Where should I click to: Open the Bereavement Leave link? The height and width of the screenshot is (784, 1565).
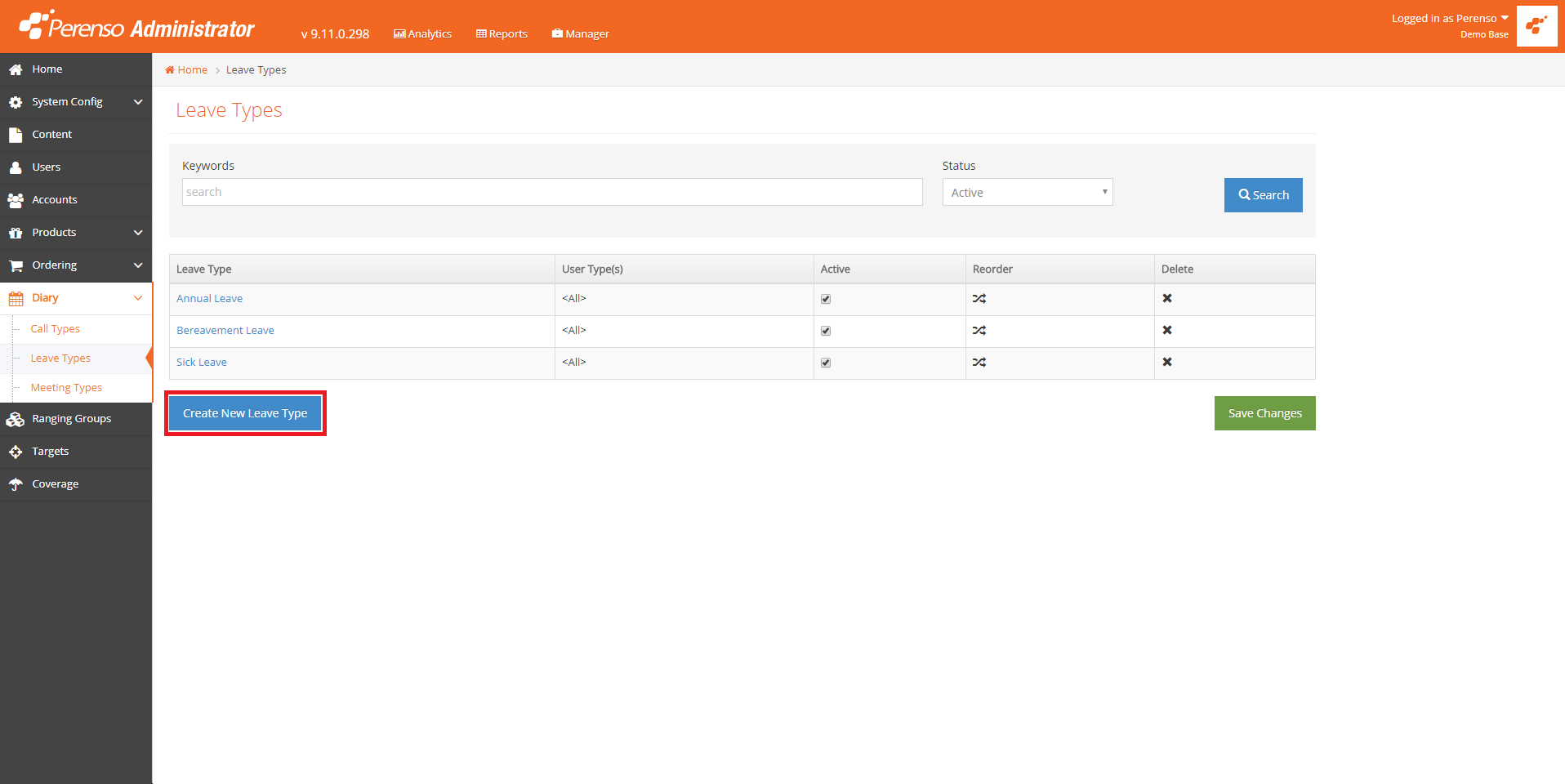coord(225,331)
